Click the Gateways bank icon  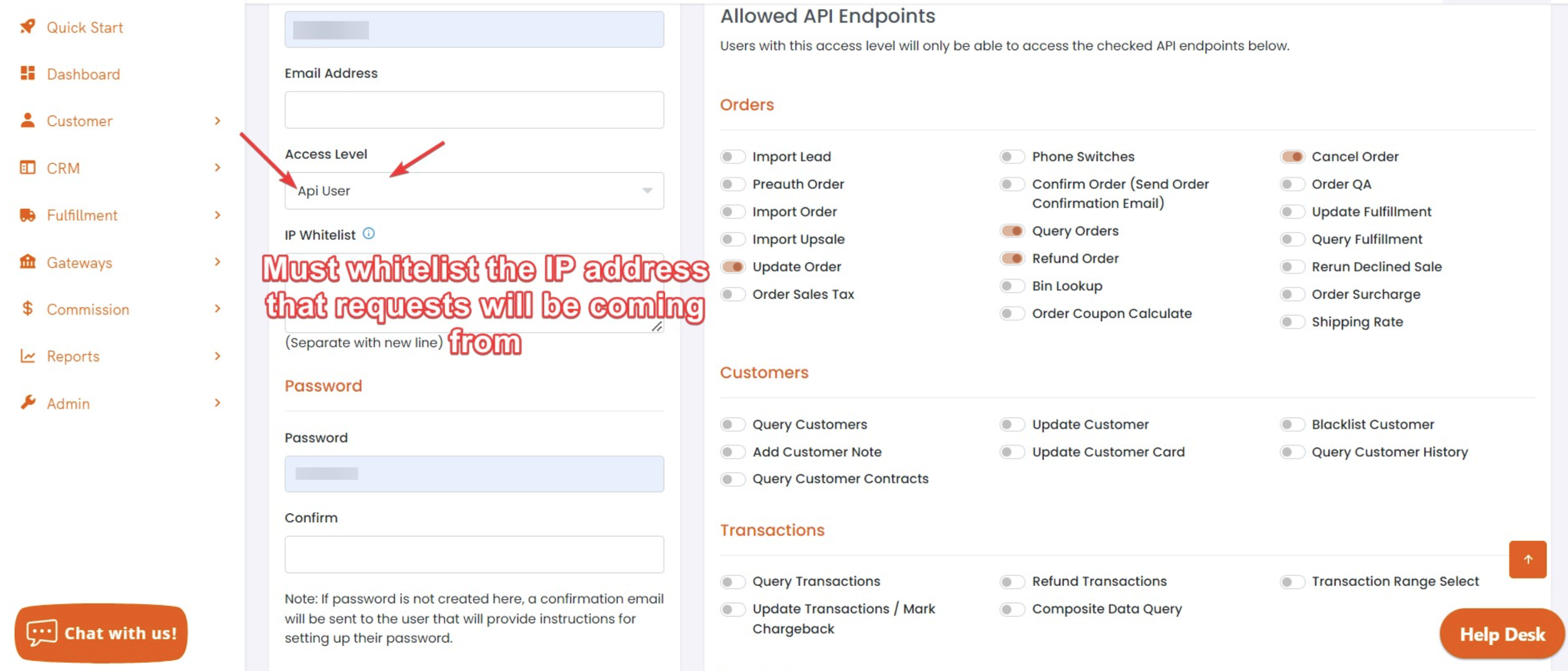tap(27, 262)
